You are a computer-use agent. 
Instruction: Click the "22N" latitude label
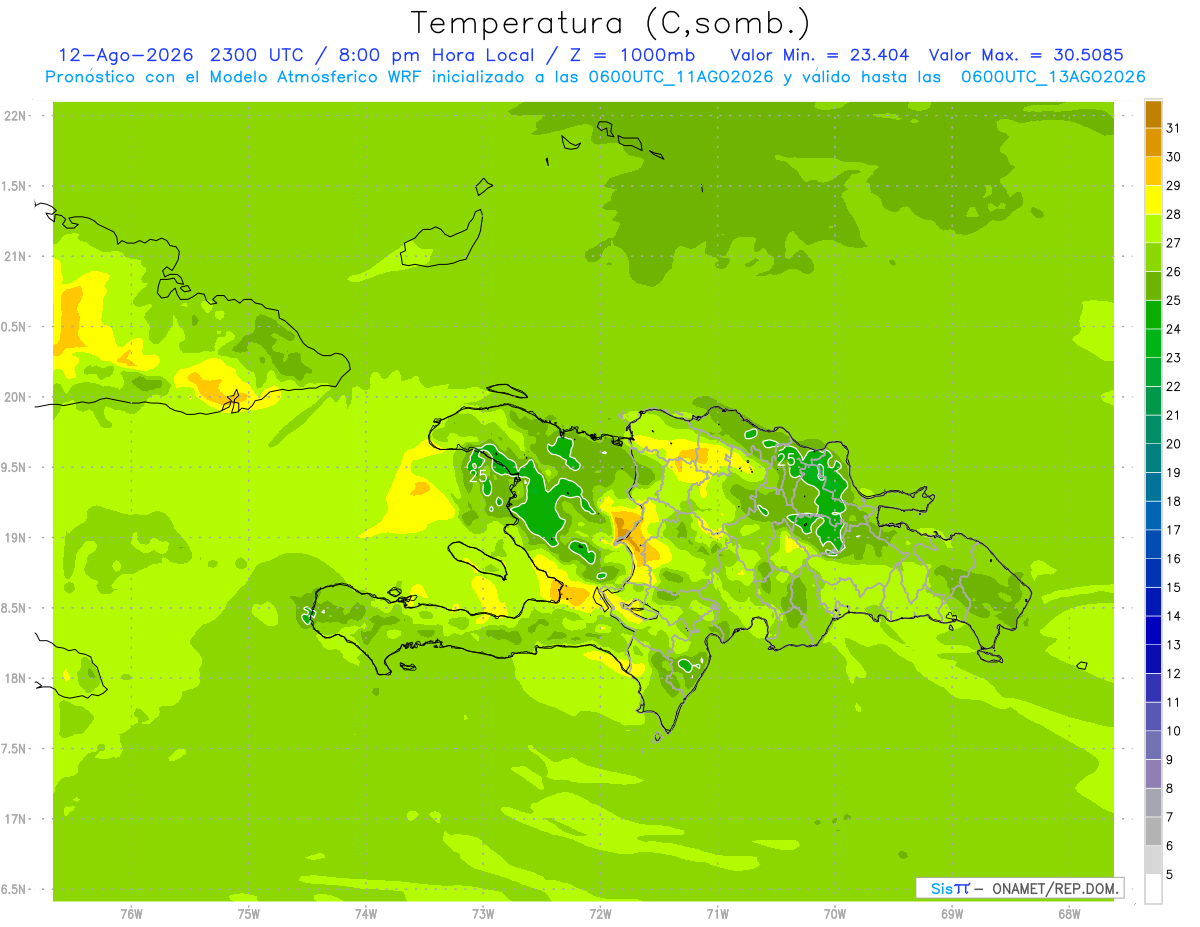pyautogui.click(x=14, y=116)
